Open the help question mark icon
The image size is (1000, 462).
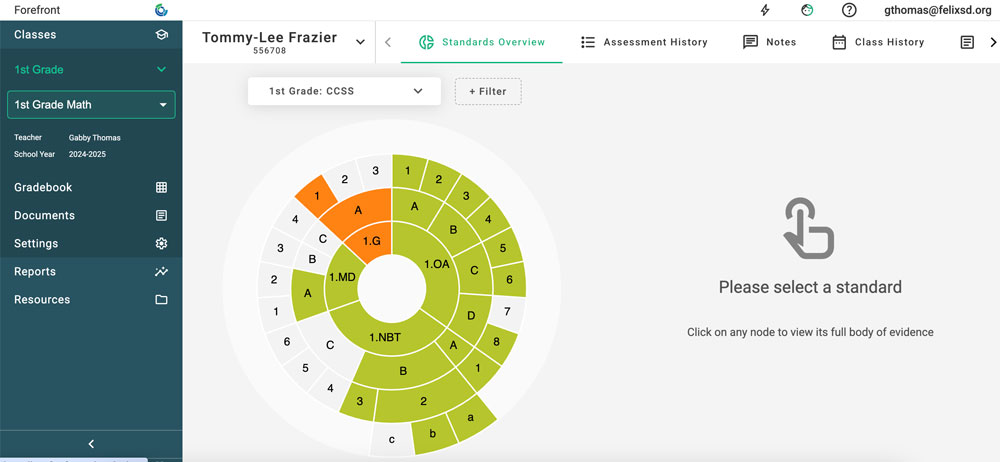pos(849,10)
